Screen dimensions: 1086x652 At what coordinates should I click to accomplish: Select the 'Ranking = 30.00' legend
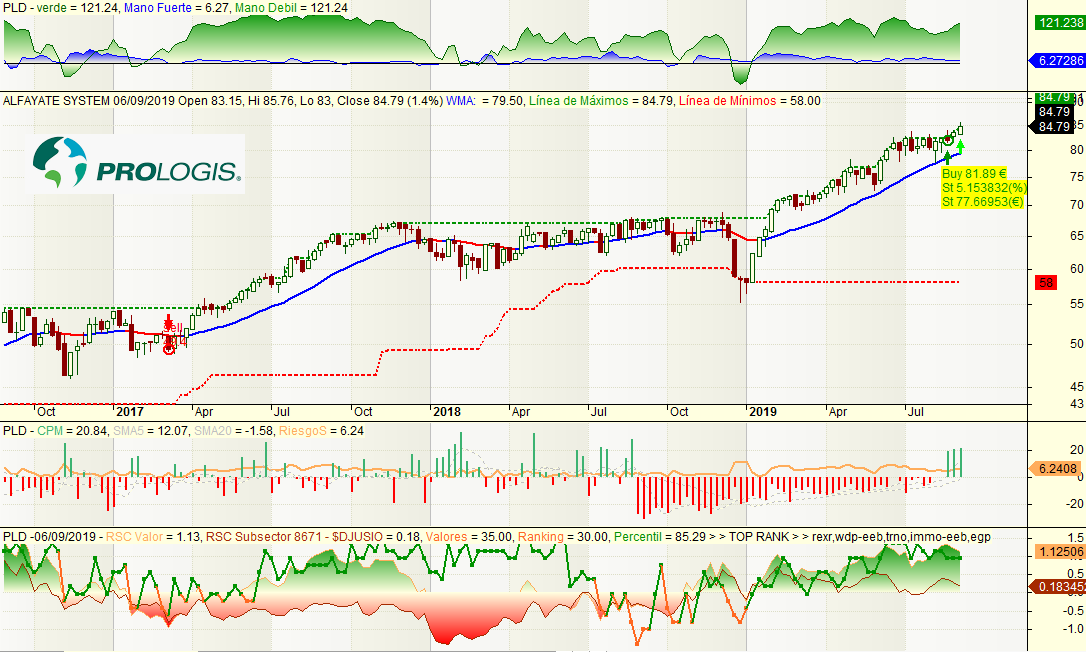point(563,537)
